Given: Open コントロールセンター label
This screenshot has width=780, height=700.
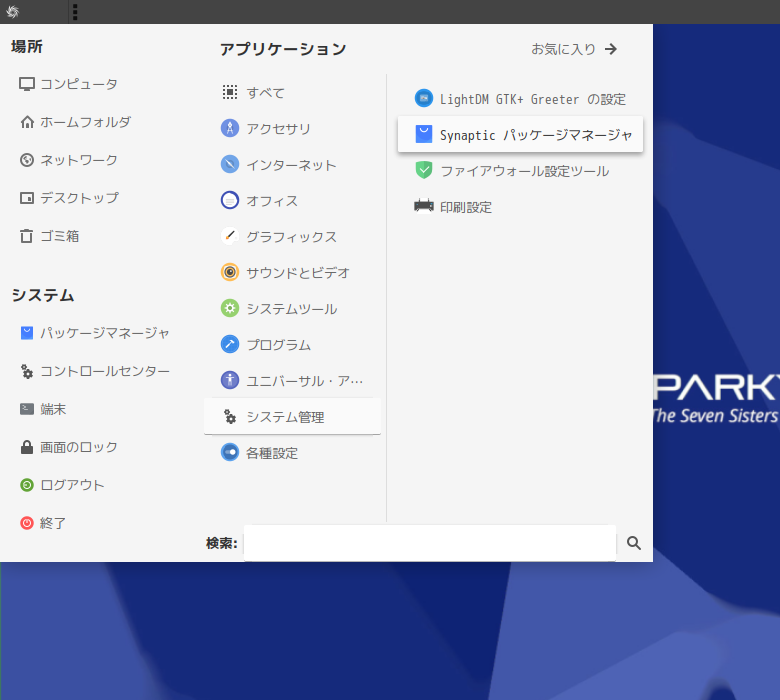Looking at the screenshot, I should point(105,371).
